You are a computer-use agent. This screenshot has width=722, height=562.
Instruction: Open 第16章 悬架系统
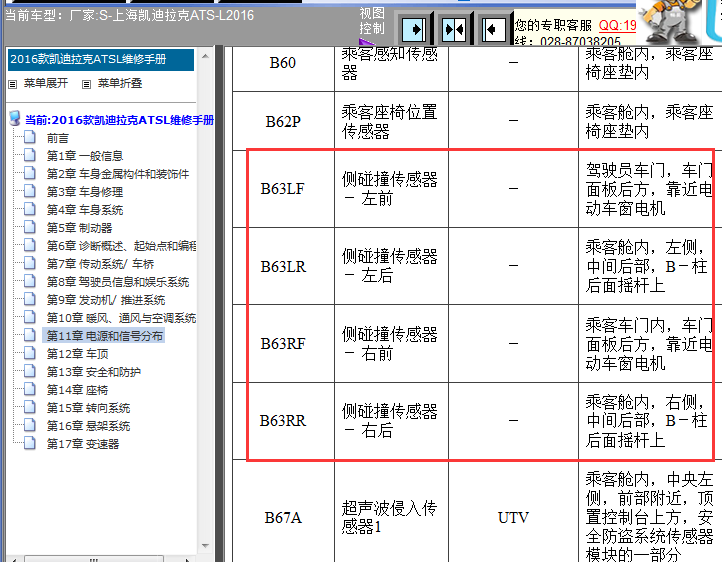88,426
